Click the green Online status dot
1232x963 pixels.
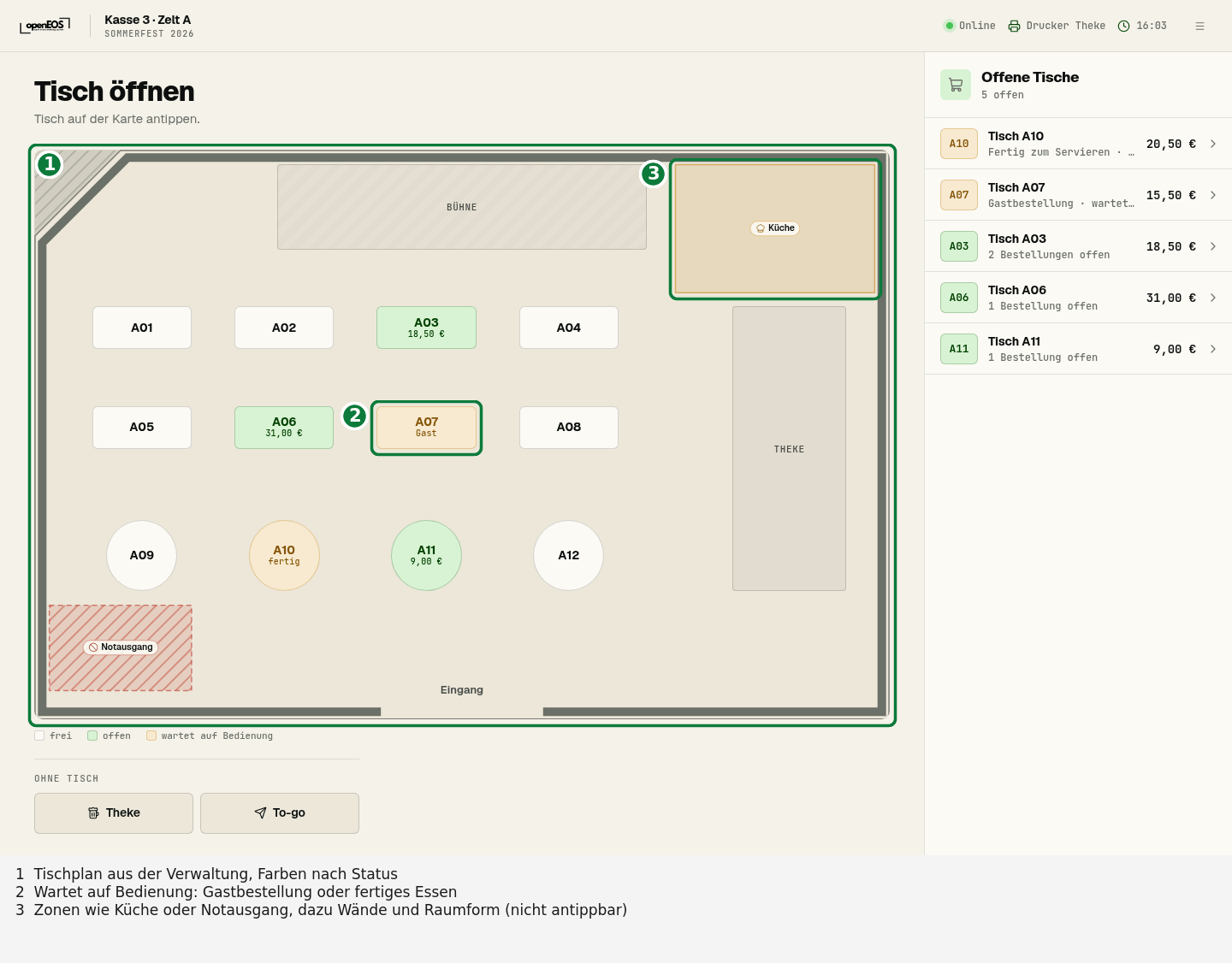949,26
